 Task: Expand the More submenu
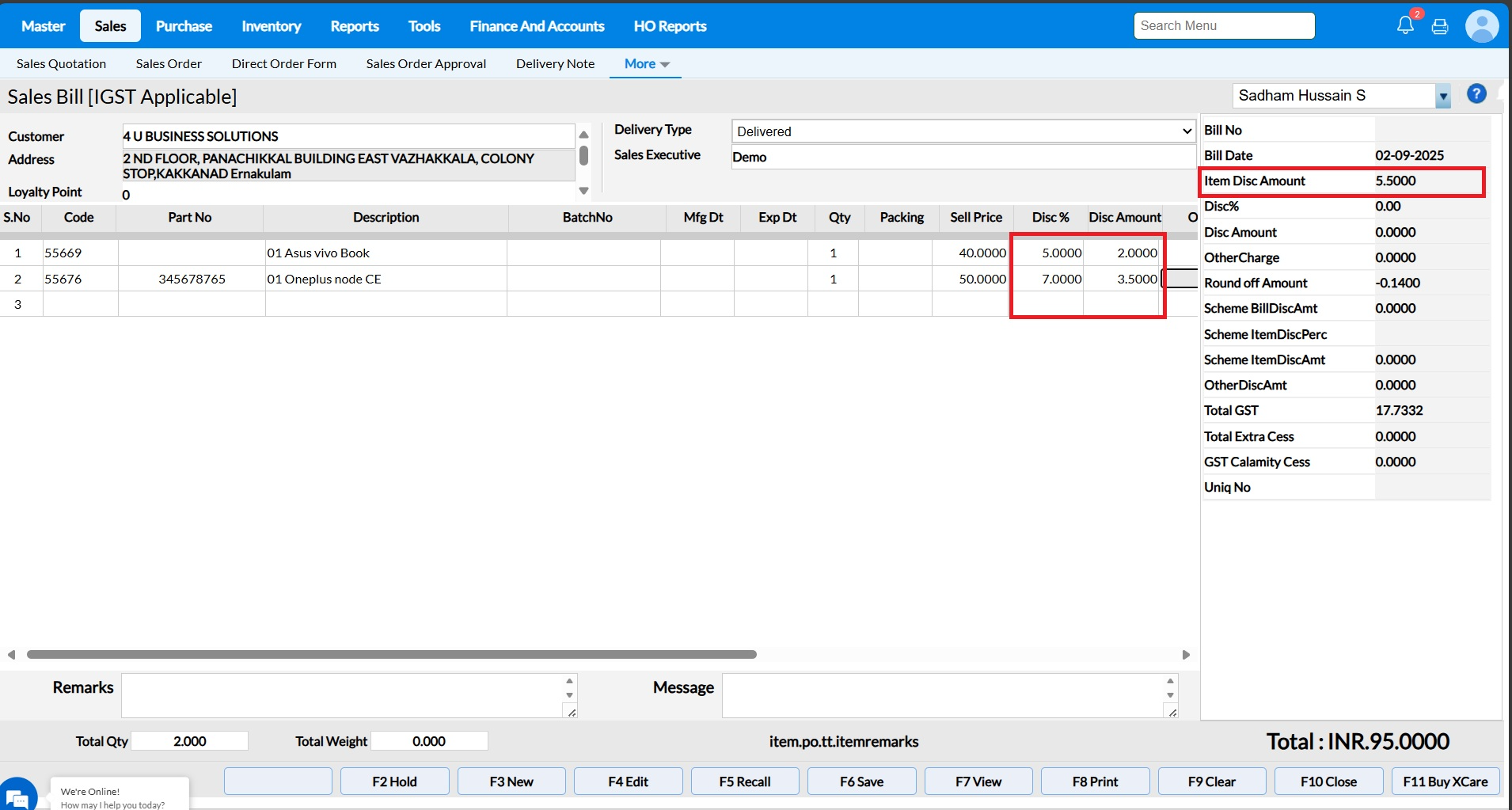click(x=646, y=64)
